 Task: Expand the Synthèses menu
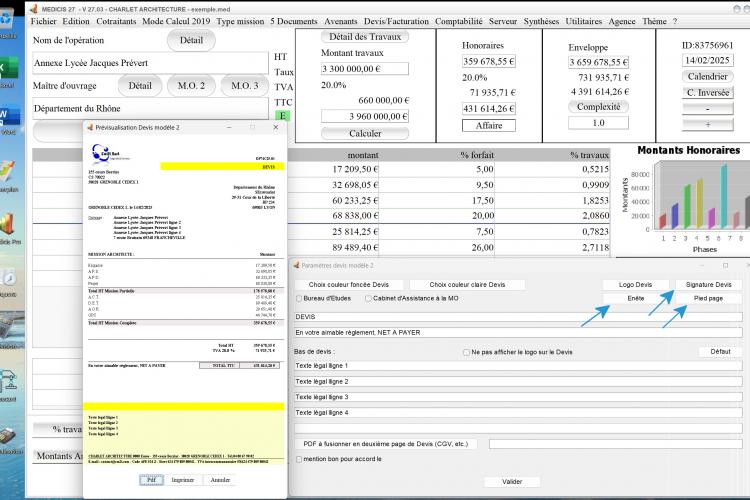tap(541, 22)
